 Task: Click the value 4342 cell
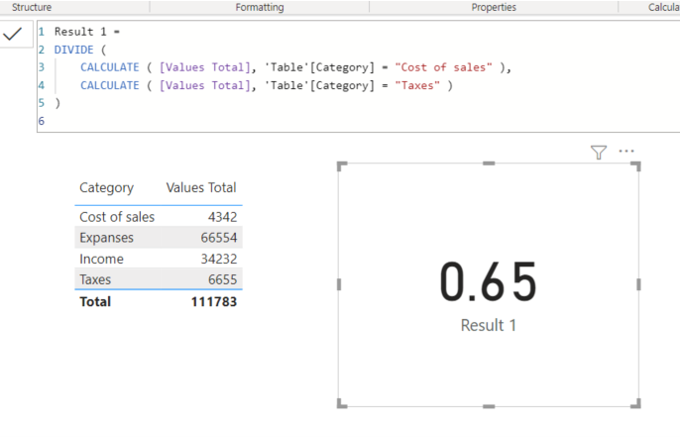point(222,217)
